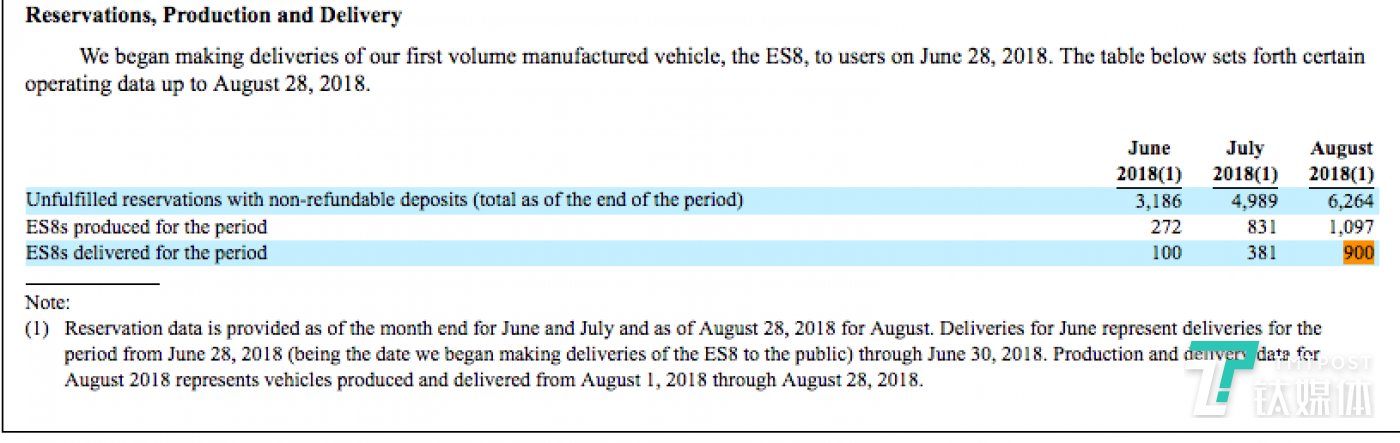1400x443 pixels.
Task: Click the footnote (1) marker text
Action: pyautogui.click(x=37, y=328)
